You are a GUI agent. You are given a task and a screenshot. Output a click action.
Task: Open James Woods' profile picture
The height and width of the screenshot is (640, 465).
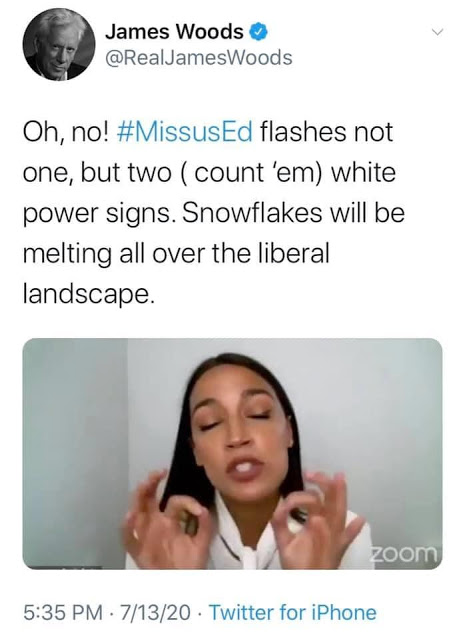click(59, 44)
